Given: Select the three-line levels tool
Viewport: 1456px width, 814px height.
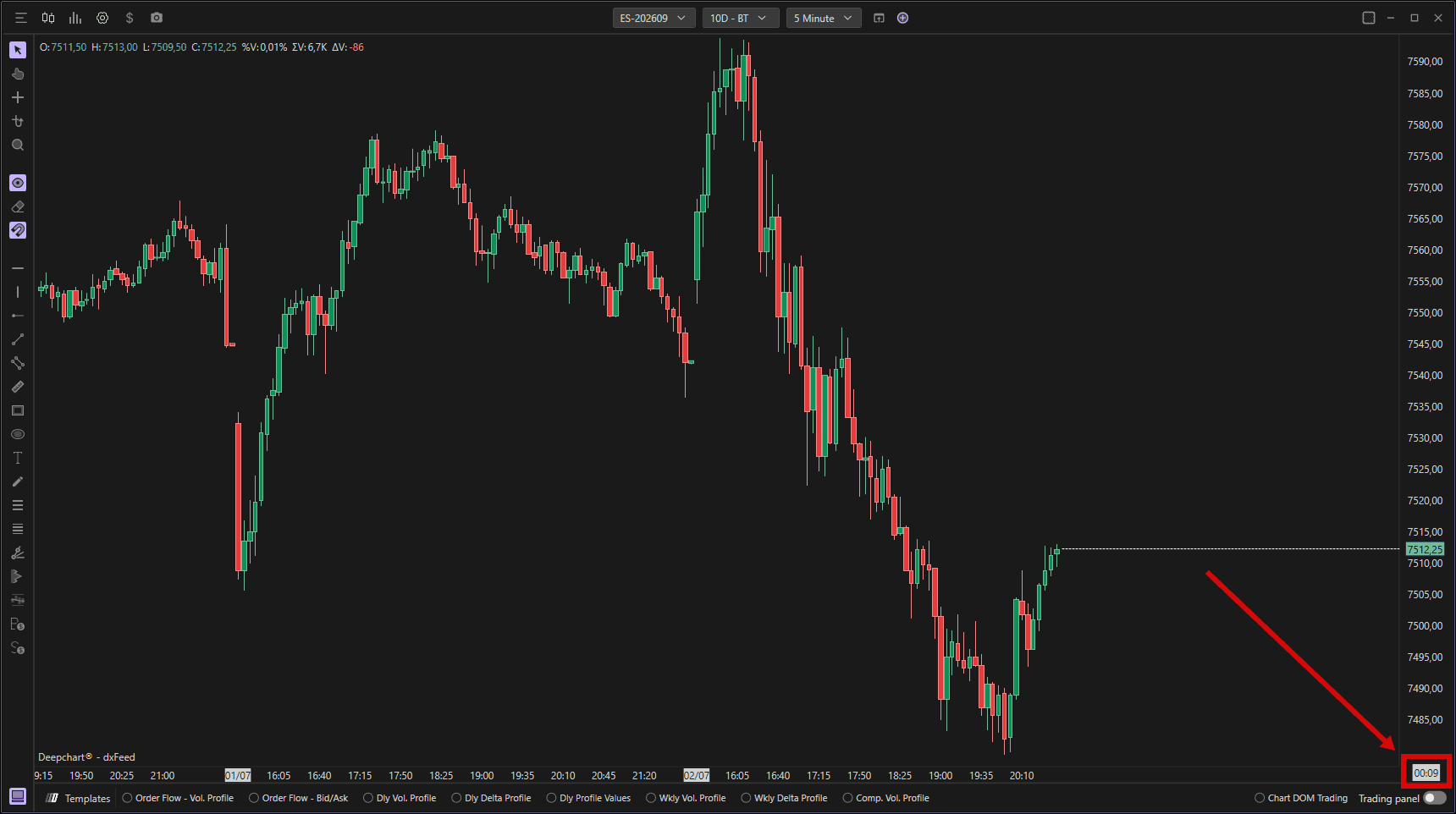Looking at the screenshot, I should pos(18,505).
